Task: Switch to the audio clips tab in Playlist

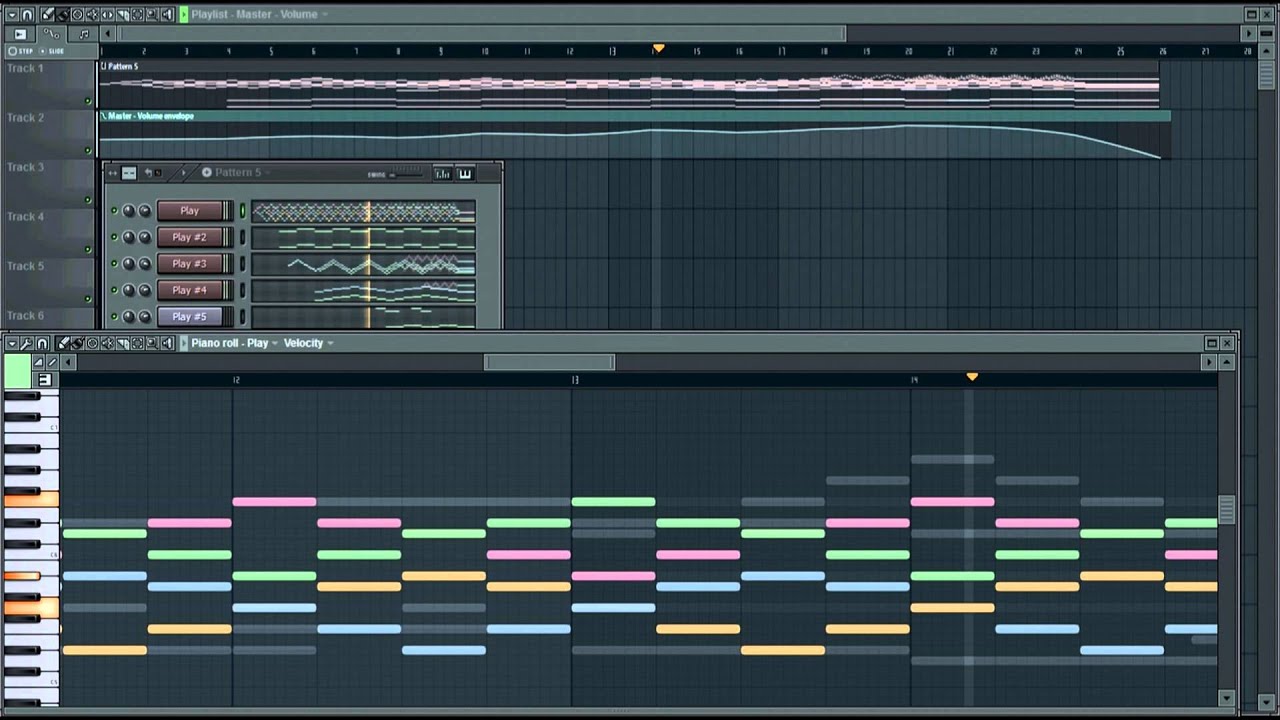Action: (84, 34)
